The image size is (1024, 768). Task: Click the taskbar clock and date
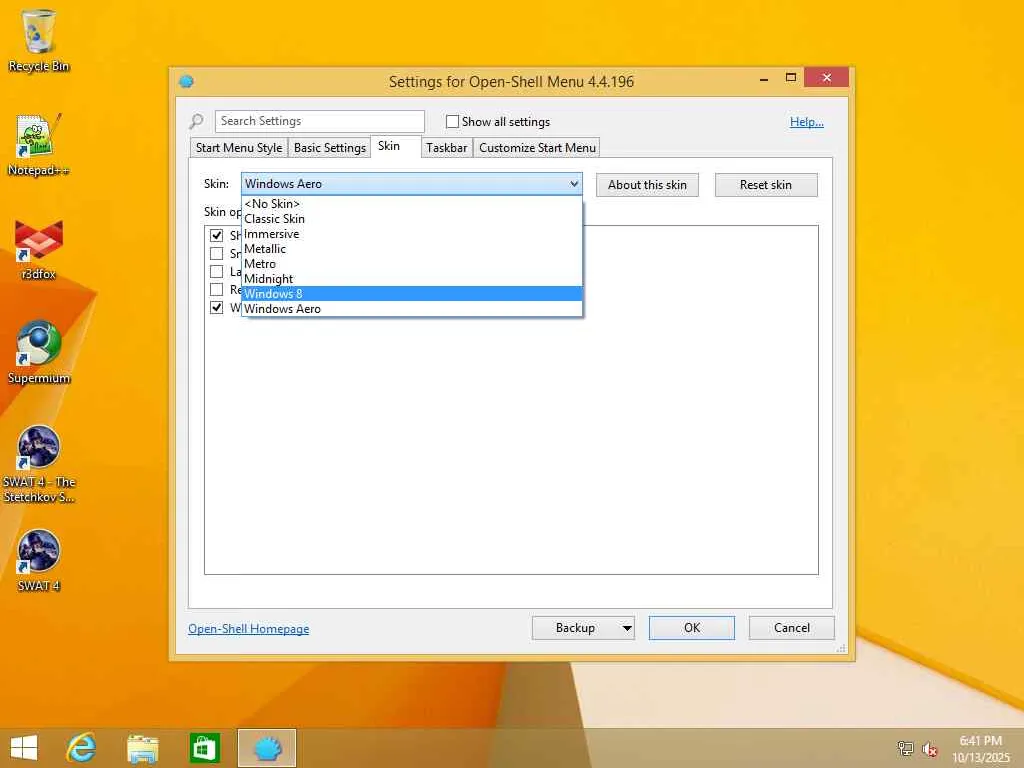point(981,749)
